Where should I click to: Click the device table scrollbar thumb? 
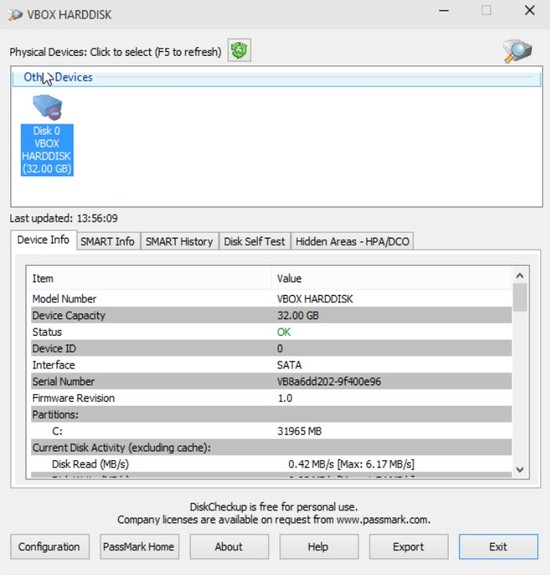tap(520, 297)
